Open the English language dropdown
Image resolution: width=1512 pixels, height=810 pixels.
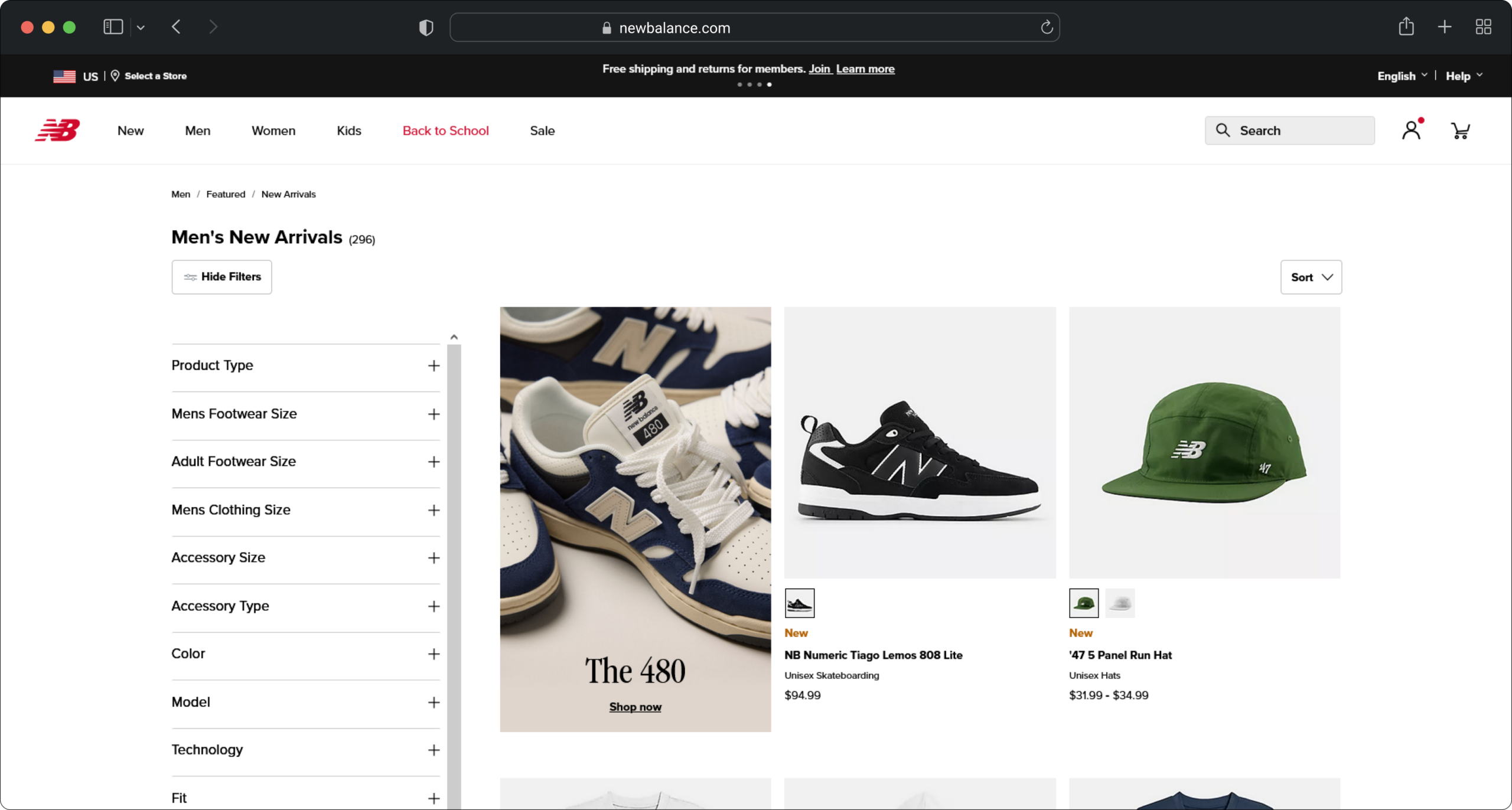(x=1402, y=76)
